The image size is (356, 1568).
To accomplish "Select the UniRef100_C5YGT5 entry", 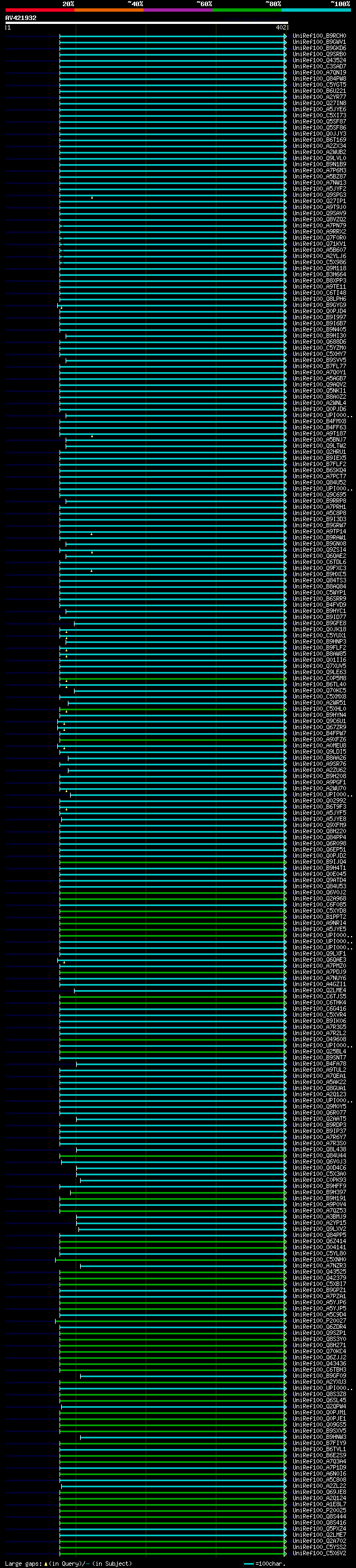I will 319,85.
